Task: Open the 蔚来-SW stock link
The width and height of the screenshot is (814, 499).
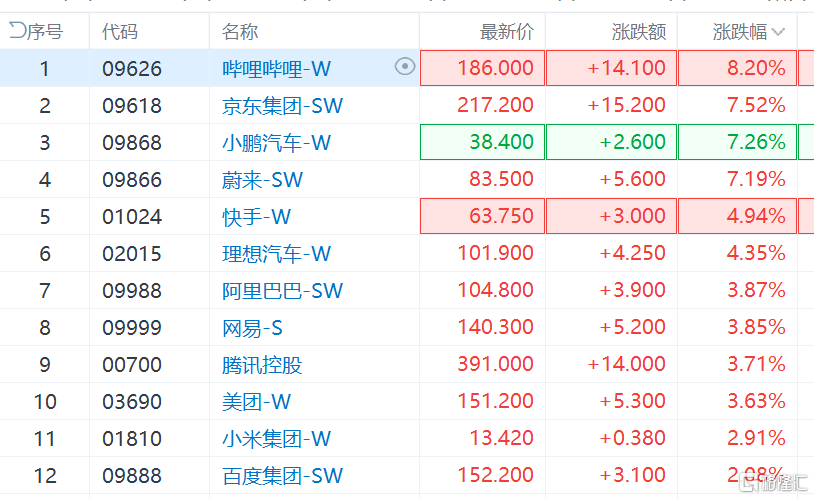Action: (262, 180)
